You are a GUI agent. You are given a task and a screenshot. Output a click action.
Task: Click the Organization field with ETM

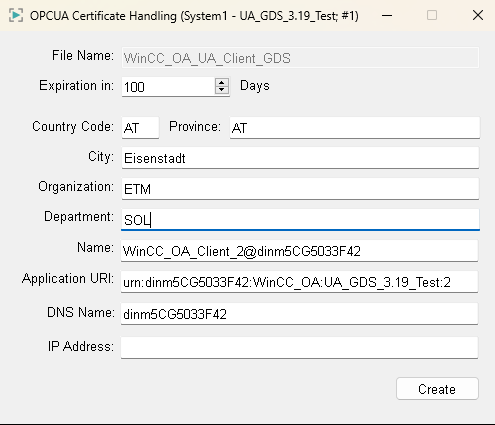point(300,189)
